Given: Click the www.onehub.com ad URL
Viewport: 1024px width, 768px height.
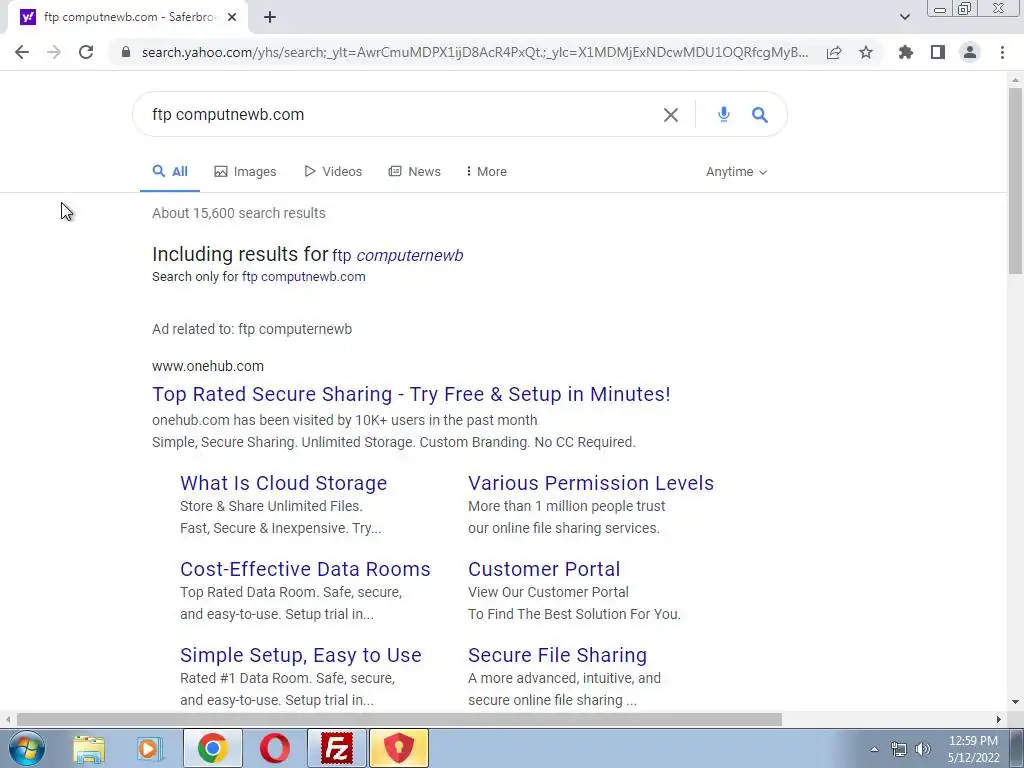Looking at the screenshot, I should 208,366.
